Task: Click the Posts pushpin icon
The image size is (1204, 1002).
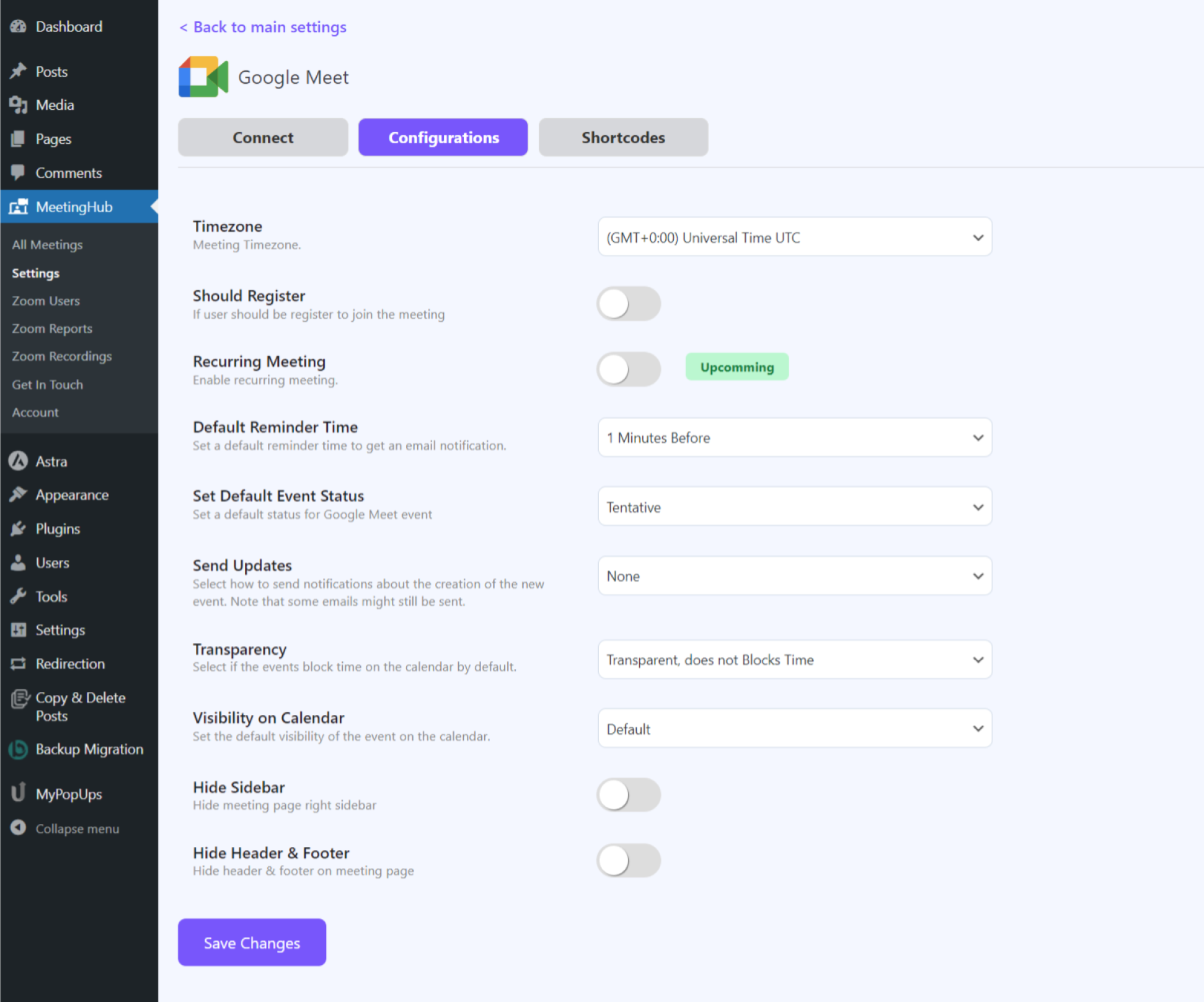Action: (19, 71)
